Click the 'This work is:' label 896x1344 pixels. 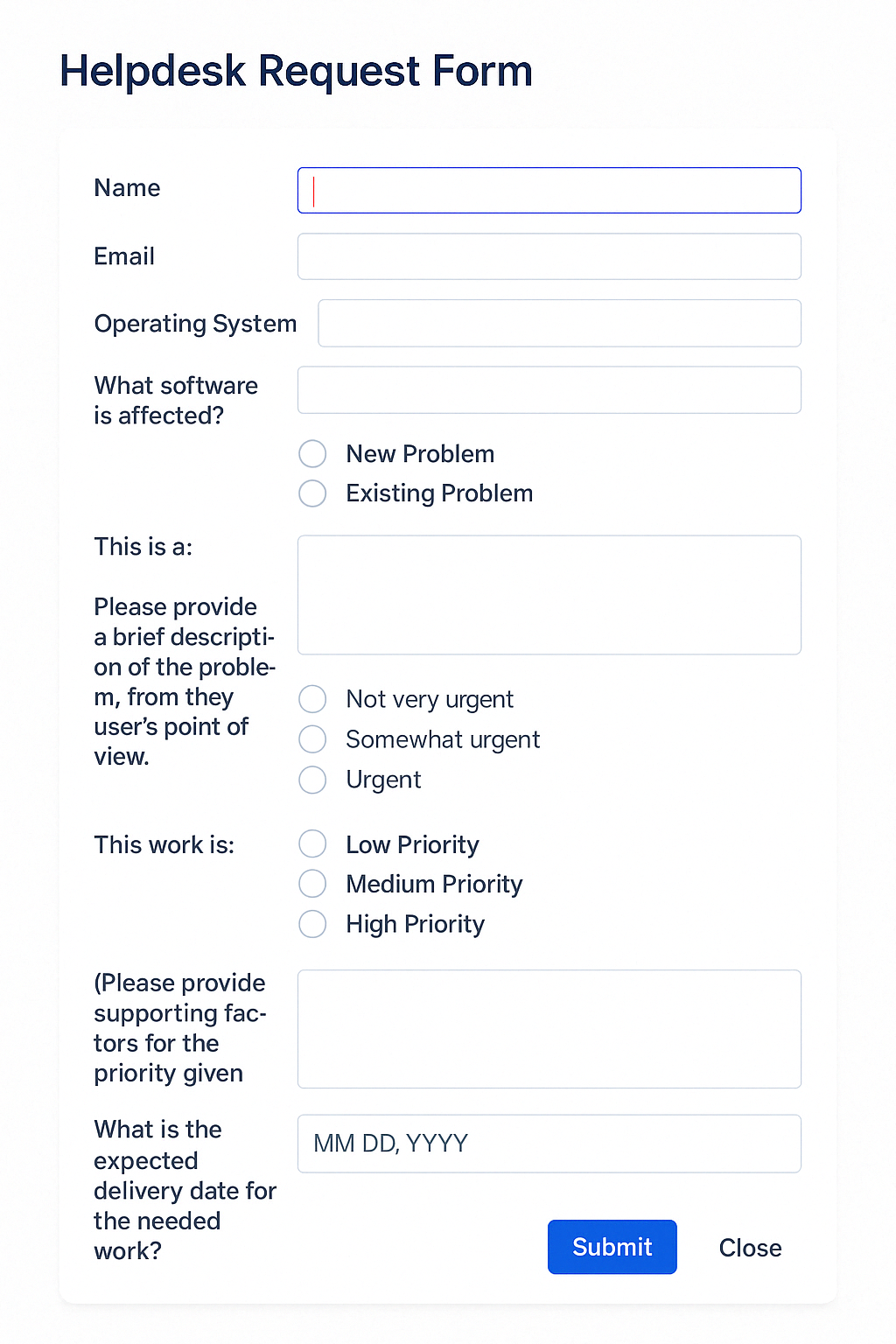pos(164,844)
